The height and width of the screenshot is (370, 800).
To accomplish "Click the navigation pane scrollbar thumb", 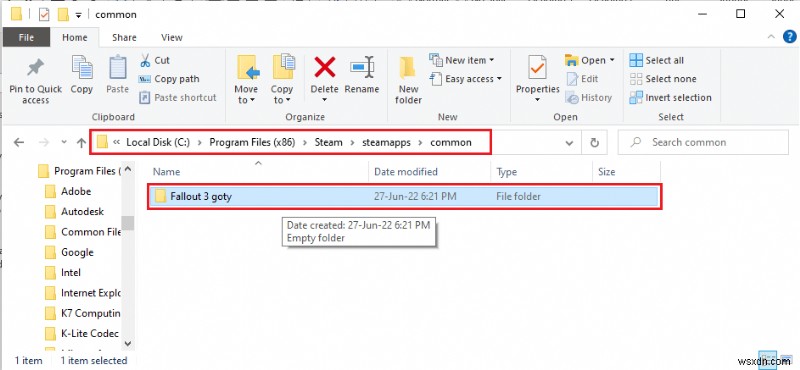I will click(x=128, y=222).
